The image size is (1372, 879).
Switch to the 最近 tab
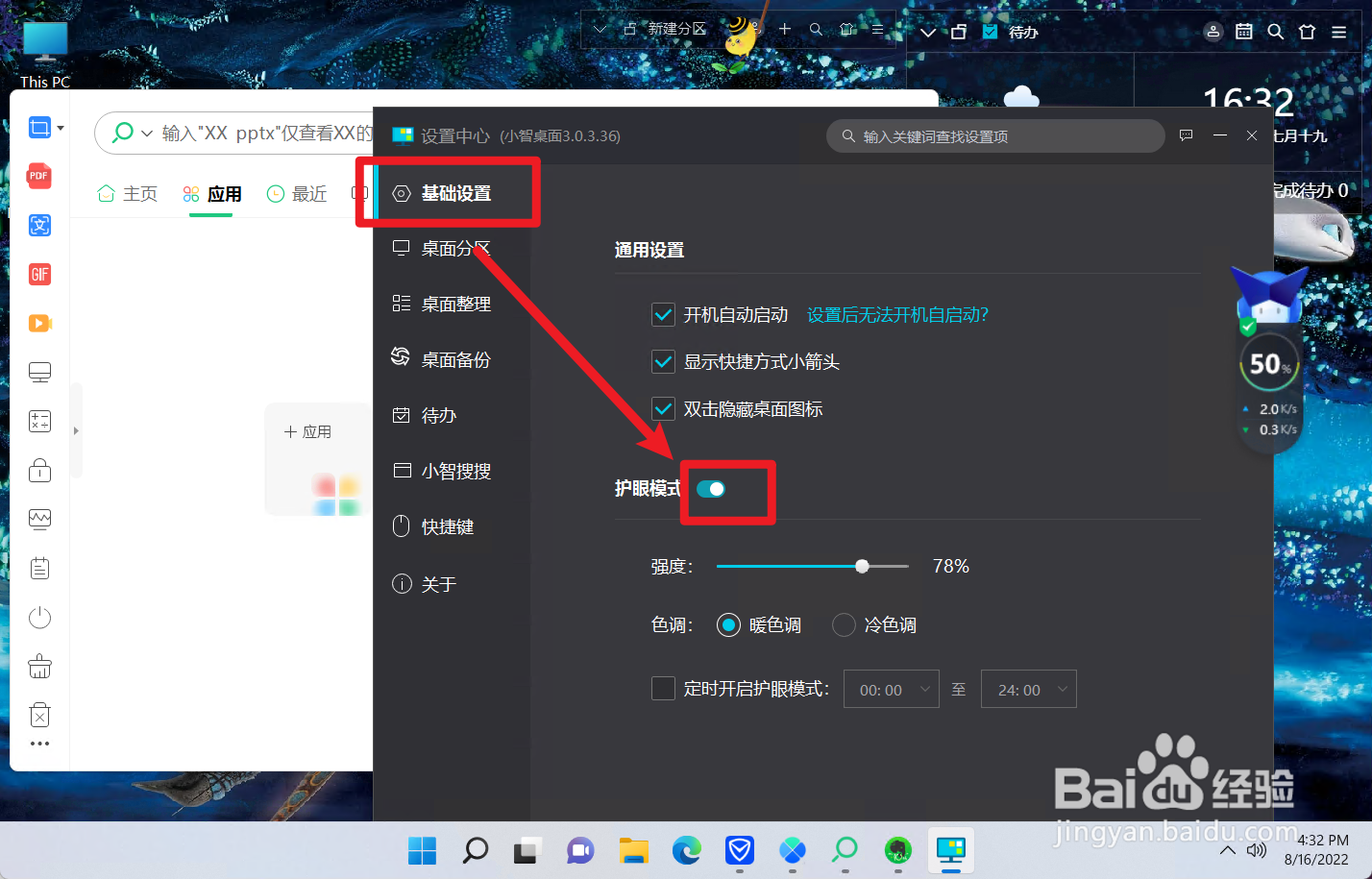[296, 194]
